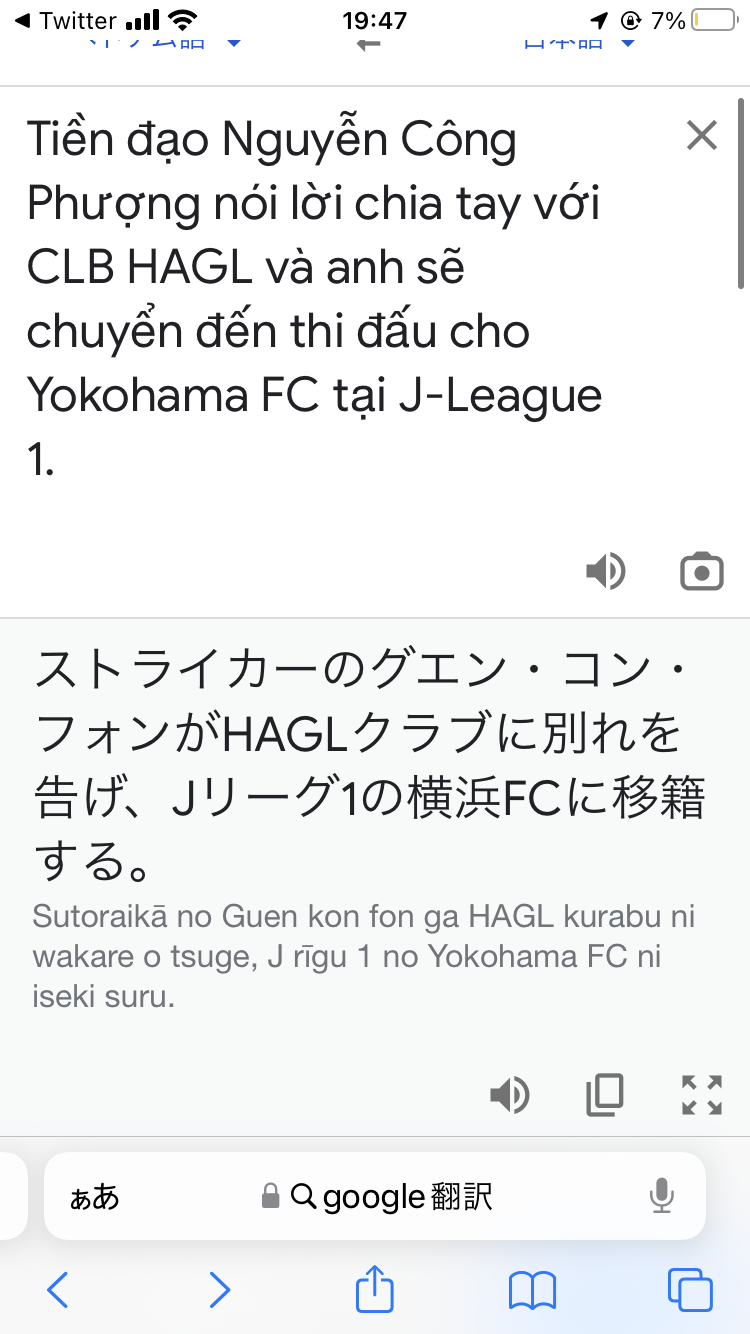The width and height of the screenshot is (750, 1334).
Task: Return to Twitter app via status bar
Action: (x=66, y=20)
